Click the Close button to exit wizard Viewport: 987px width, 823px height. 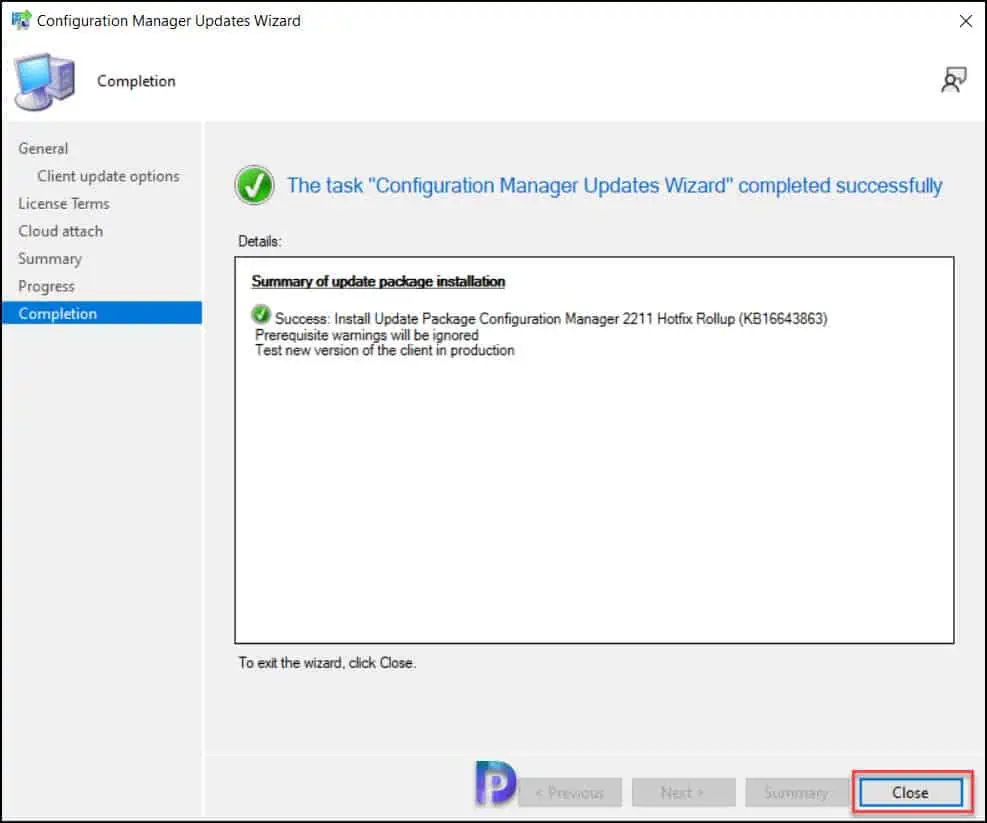pos(910,792)
